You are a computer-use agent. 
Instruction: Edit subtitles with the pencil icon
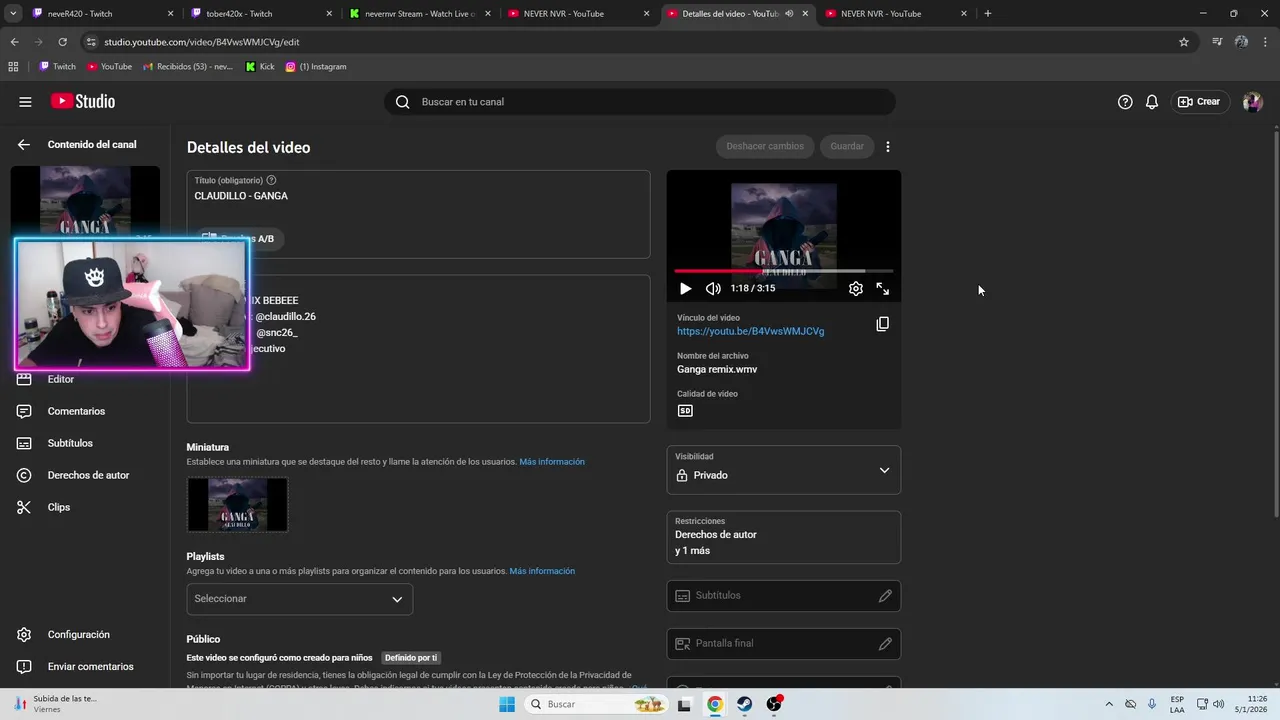[x=885, y=596]
